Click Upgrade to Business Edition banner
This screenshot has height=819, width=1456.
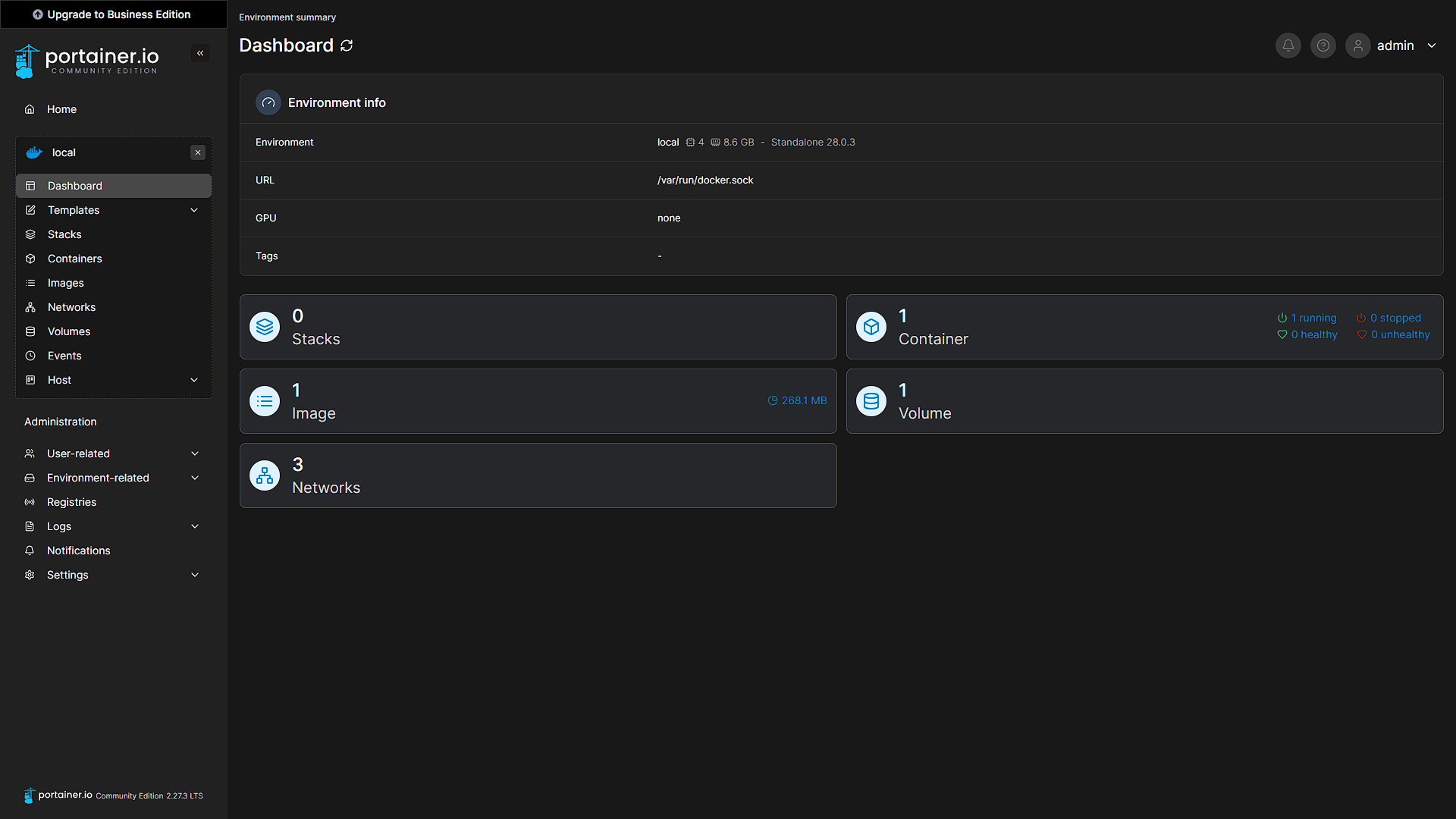click(x=114, y=14)
